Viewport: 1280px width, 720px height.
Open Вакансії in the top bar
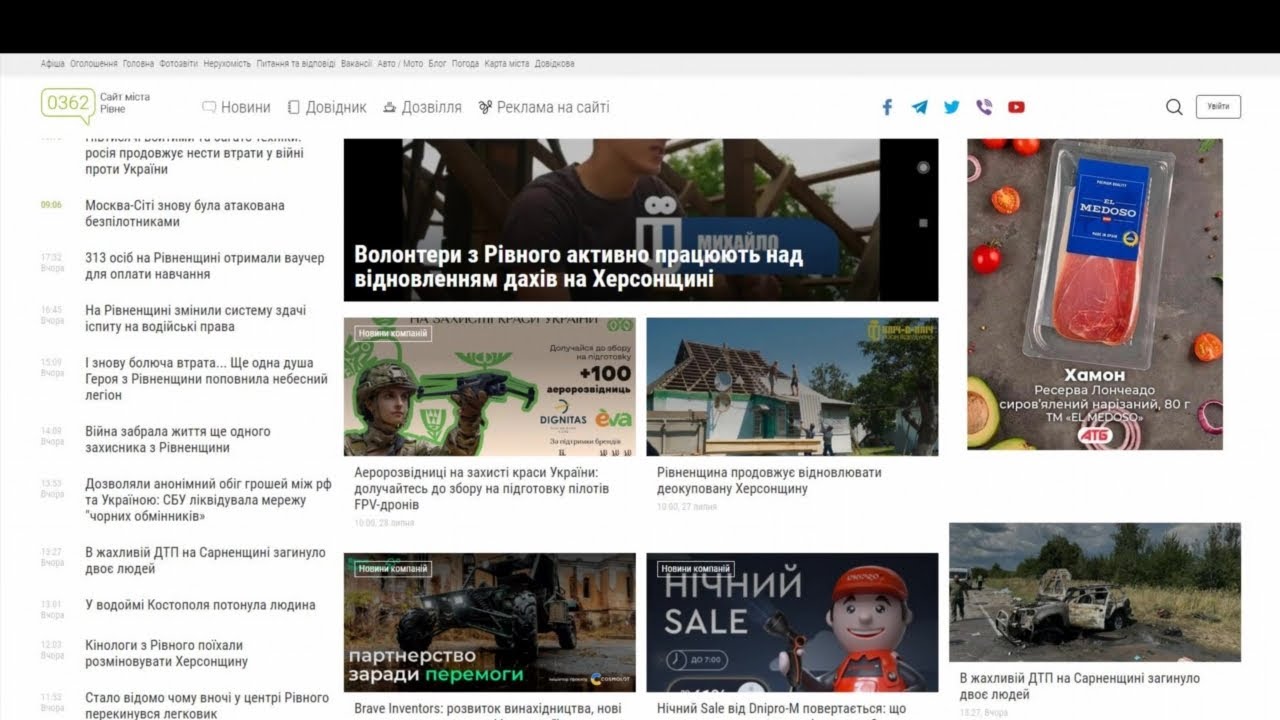[356, 64]
